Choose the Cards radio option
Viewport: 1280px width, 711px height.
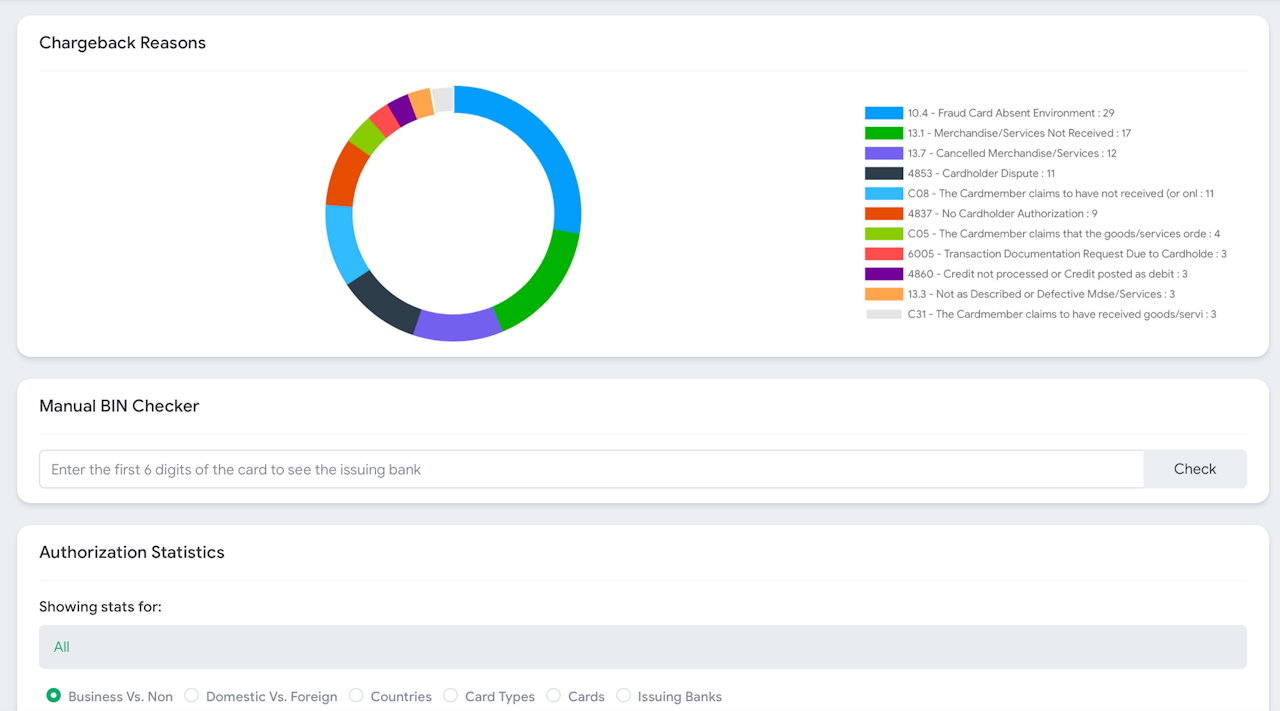tap(554, 696)
